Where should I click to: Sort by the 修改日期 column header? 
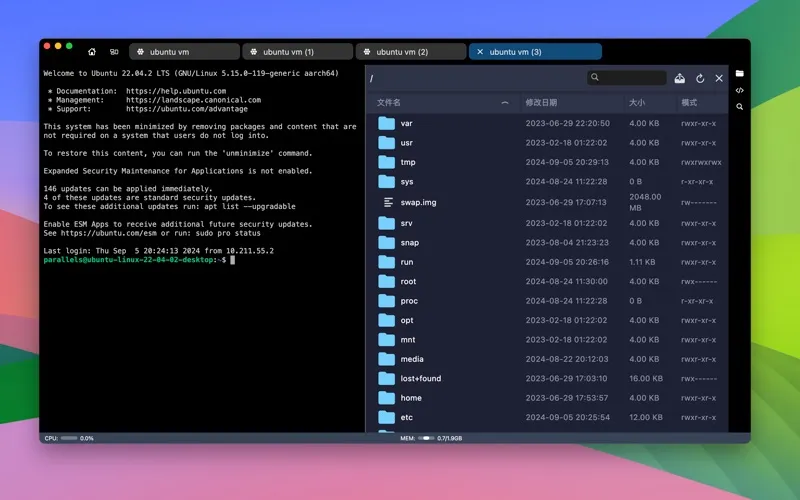coord(541,103)
